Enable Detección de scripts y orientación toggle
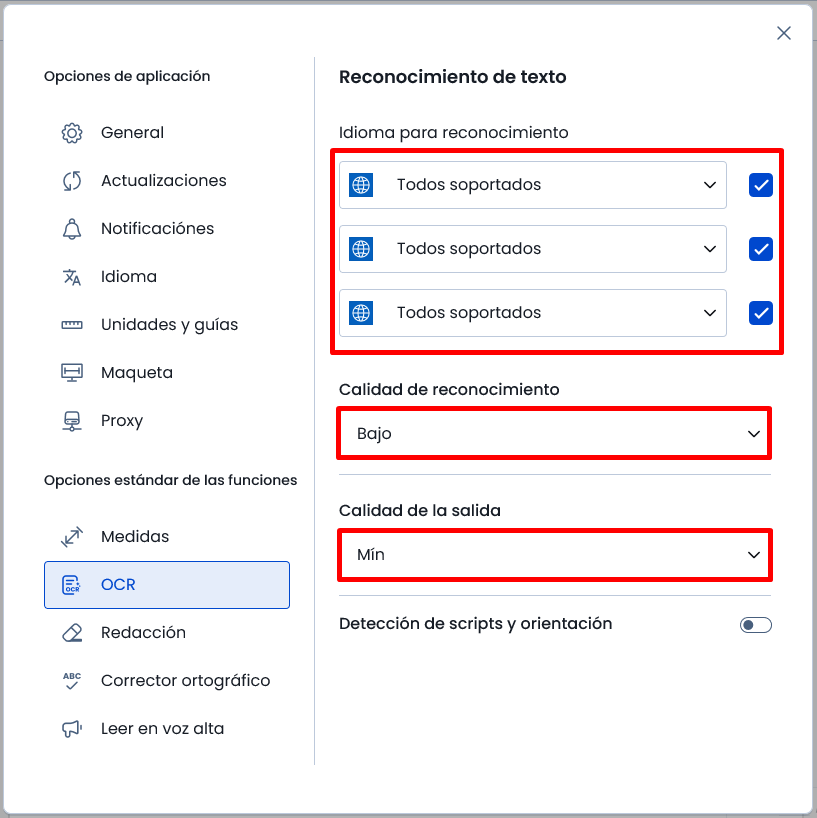This screenshot has height=818, width=817. pos(755,624)
